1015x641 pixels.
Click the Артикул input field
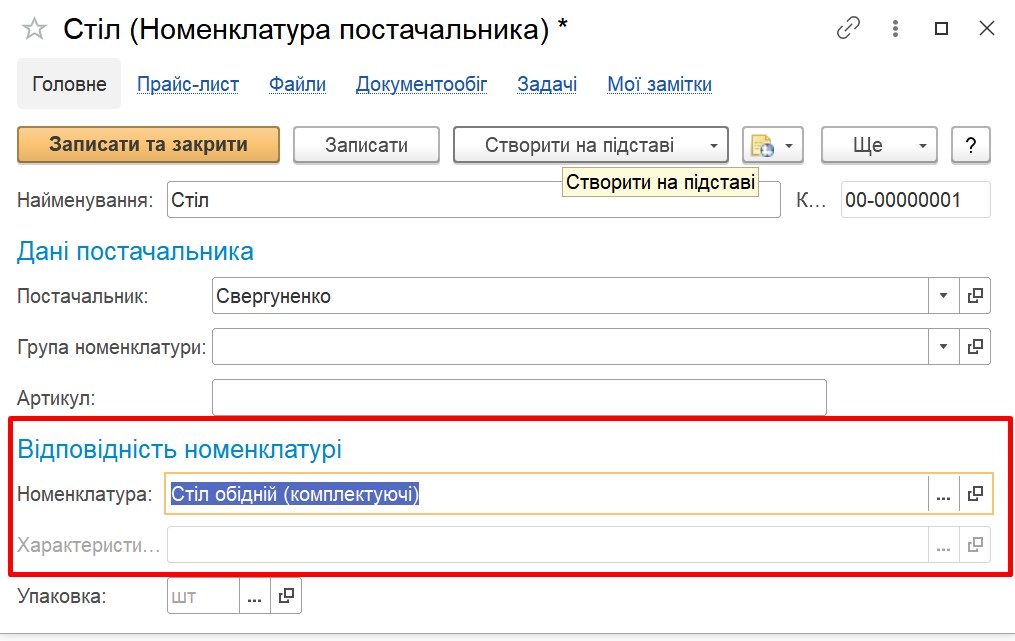[519, 398]
